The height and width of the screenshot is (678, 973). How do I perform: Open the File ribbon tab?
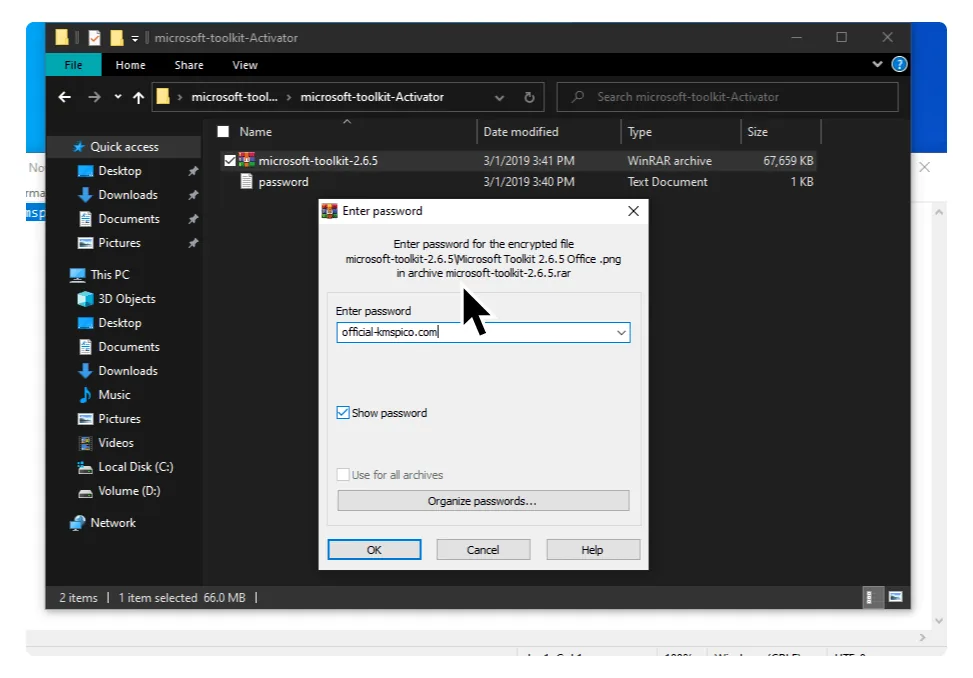[73, 65]
